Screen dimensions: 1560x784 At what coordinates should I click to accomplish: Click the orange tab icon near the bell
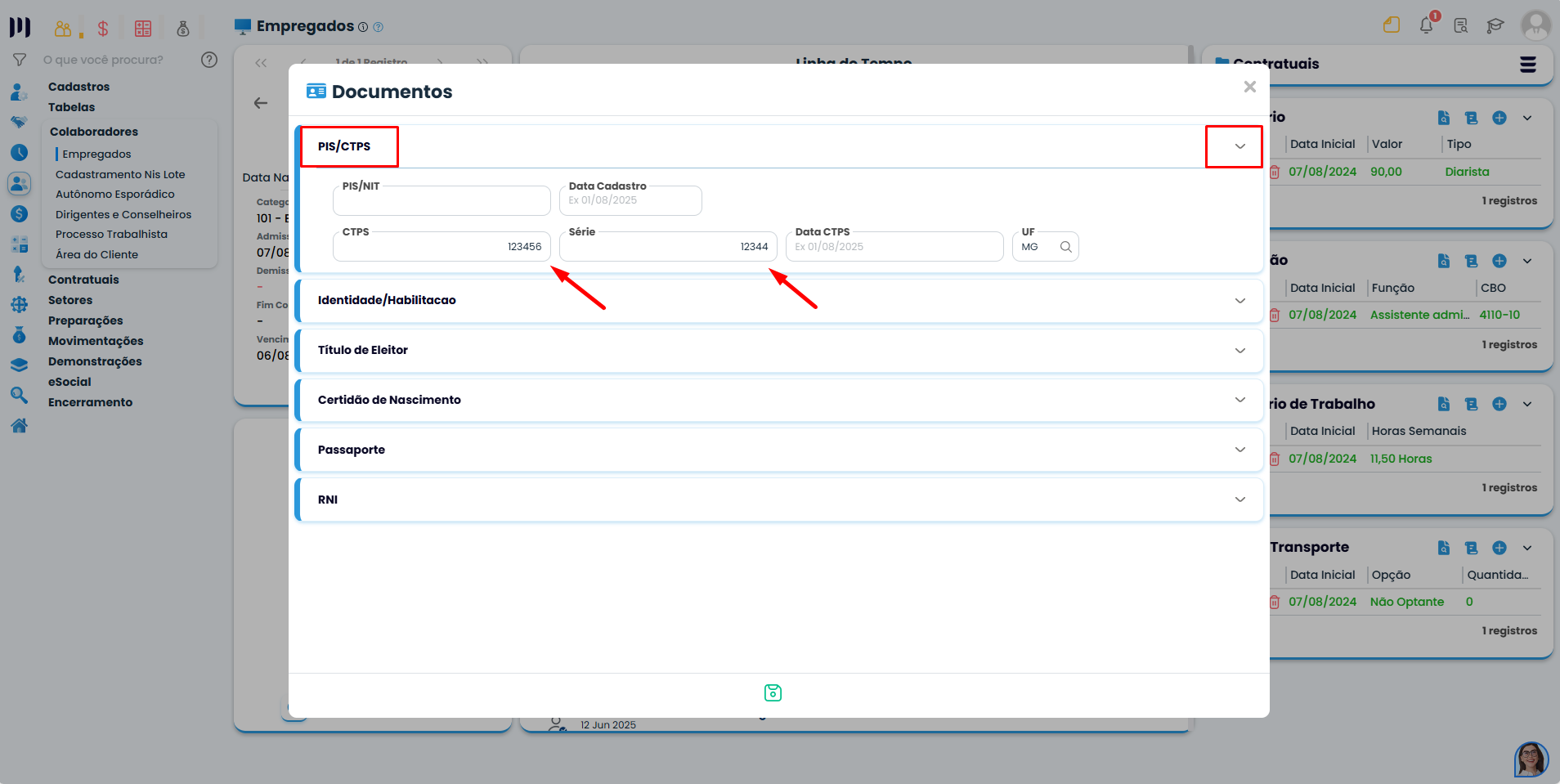coord(1392,25)
